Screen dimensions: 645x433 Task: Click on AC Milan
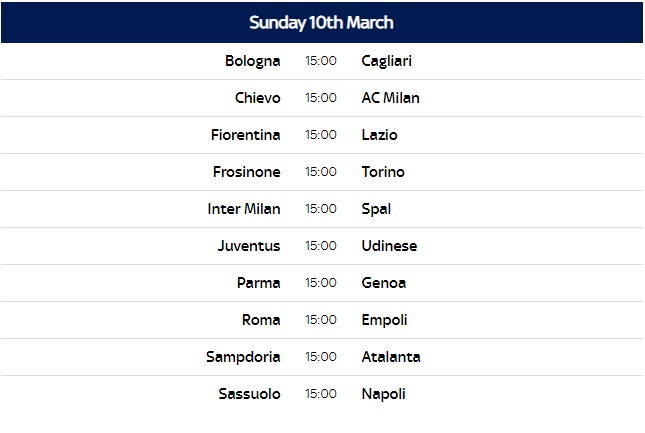[x=390, y=98]
